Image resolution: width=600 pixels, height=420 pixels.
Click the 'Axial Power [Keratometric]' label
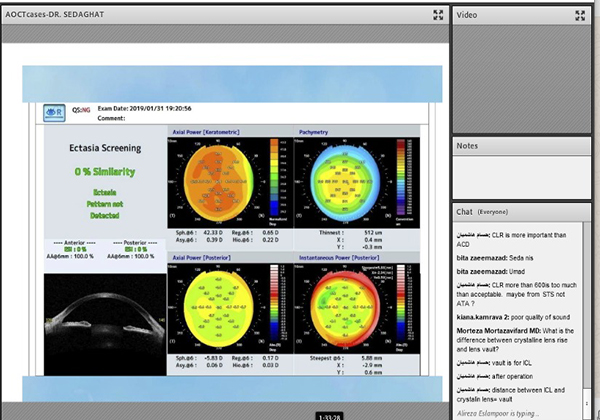pos(206,132)
